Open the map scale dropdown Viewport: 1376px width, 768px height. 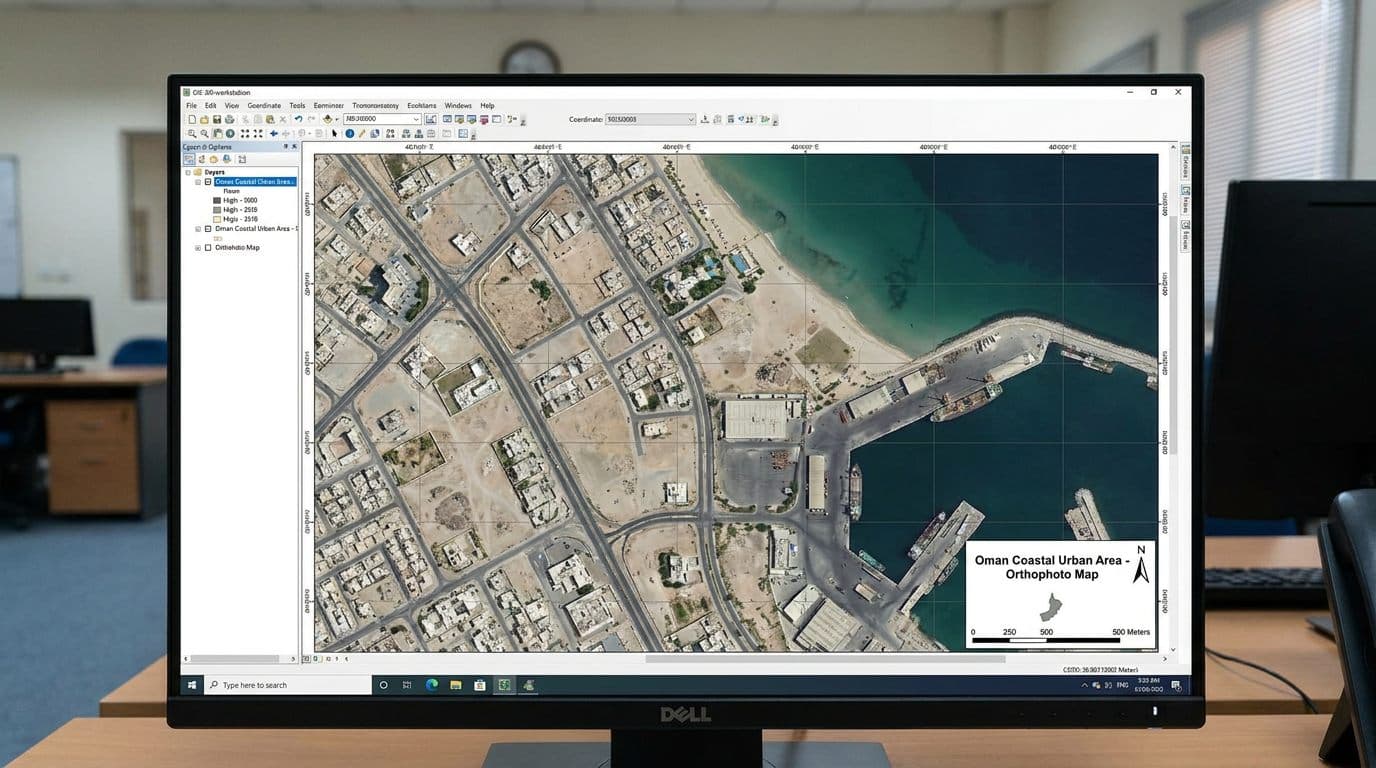(x=416, y=119)
